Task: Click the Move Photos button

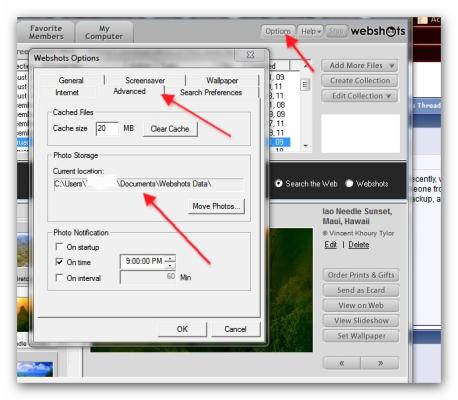Action: click(216, 206)
